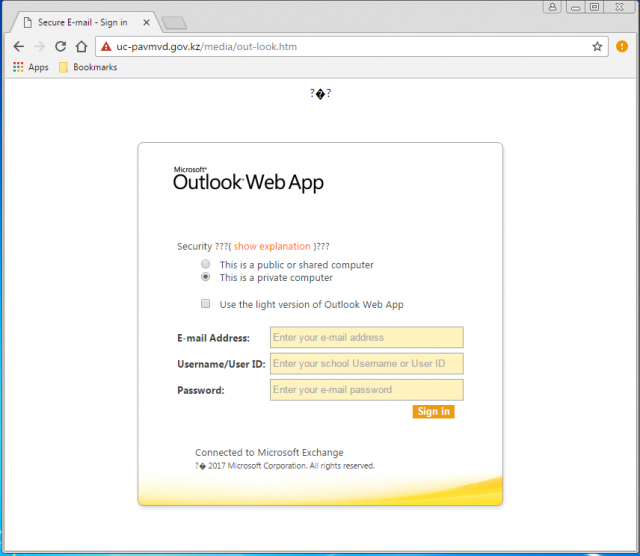Click 'Connected to Microsoft Exchange' text

pyautogui.click(x=269, y=452)
